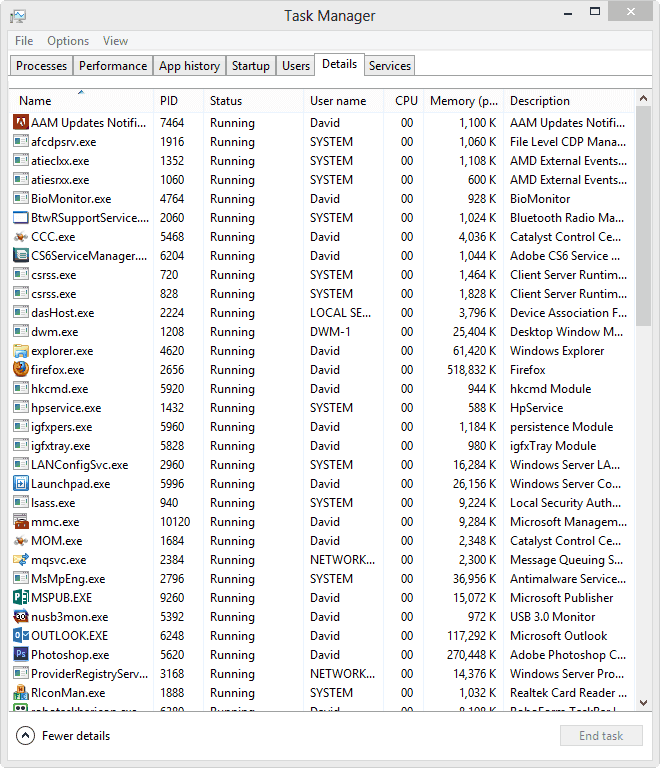This screenshot has width=660, height=768.
Task: Click the End task button
Action: pyautogui.click(x=601, y=736)
